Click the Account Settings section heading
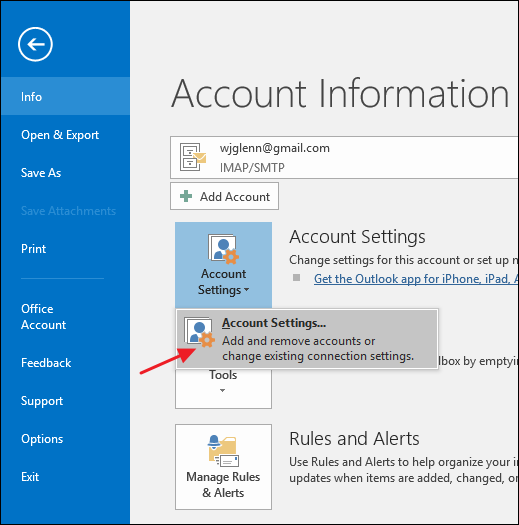This screenshot has height=525, width=519. pos(357,237)
